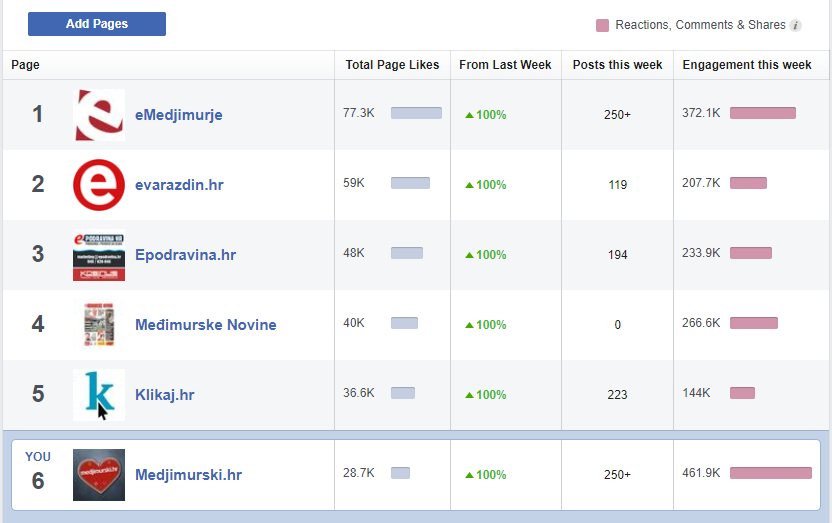Click the 250+ posts value for Medjimurski.hr
832x523 pixels.
[617, 475]
